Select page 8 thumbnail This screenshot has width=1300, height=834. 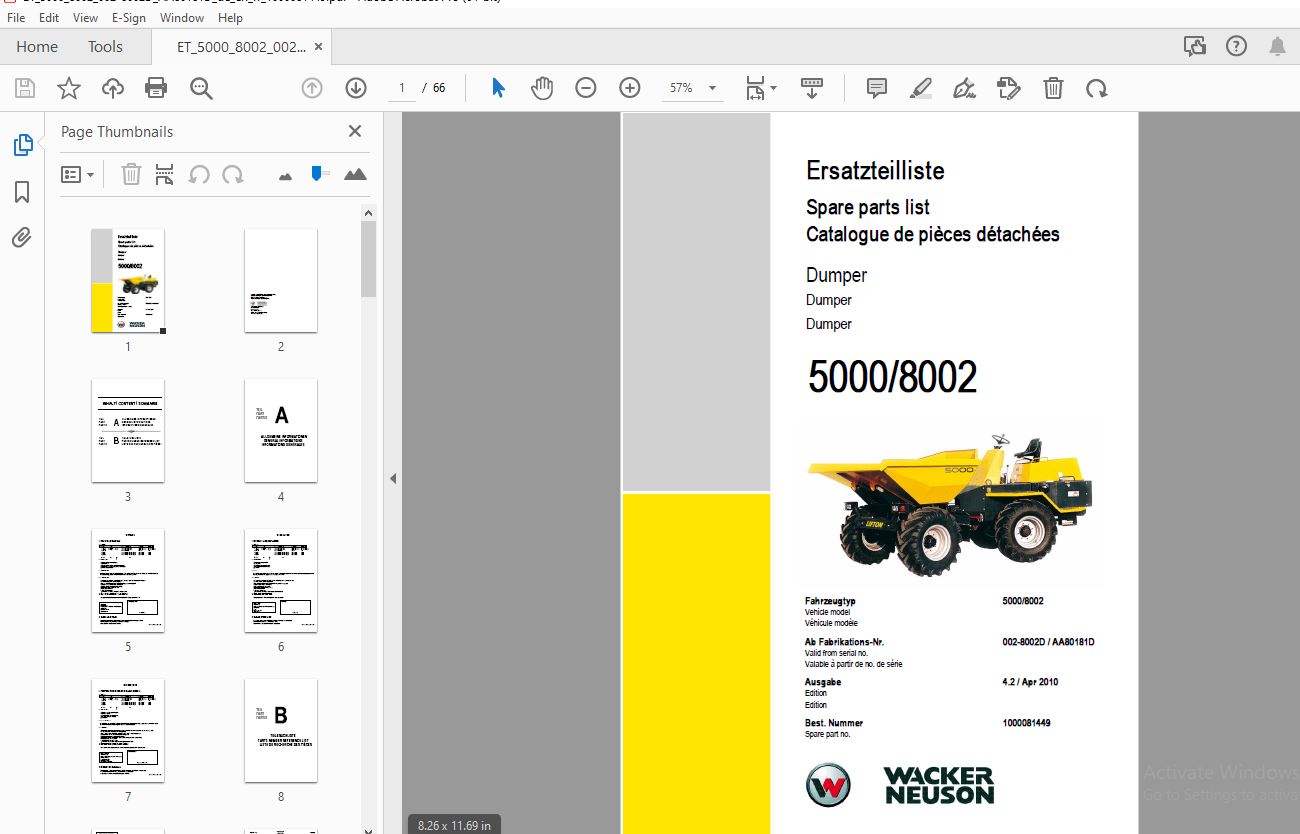[281, 731]
